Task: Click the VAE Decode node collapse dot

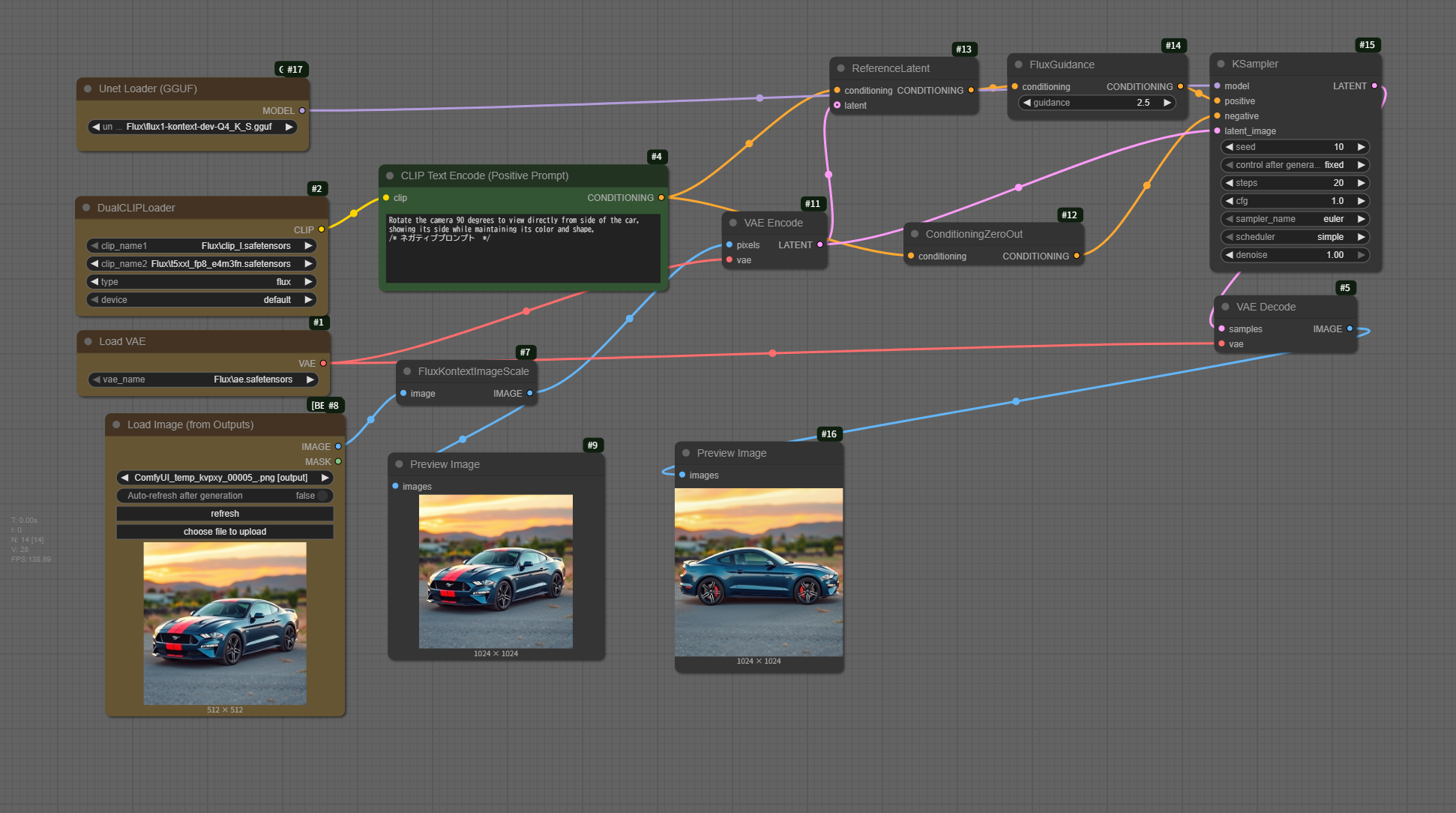Action: 1225,307
